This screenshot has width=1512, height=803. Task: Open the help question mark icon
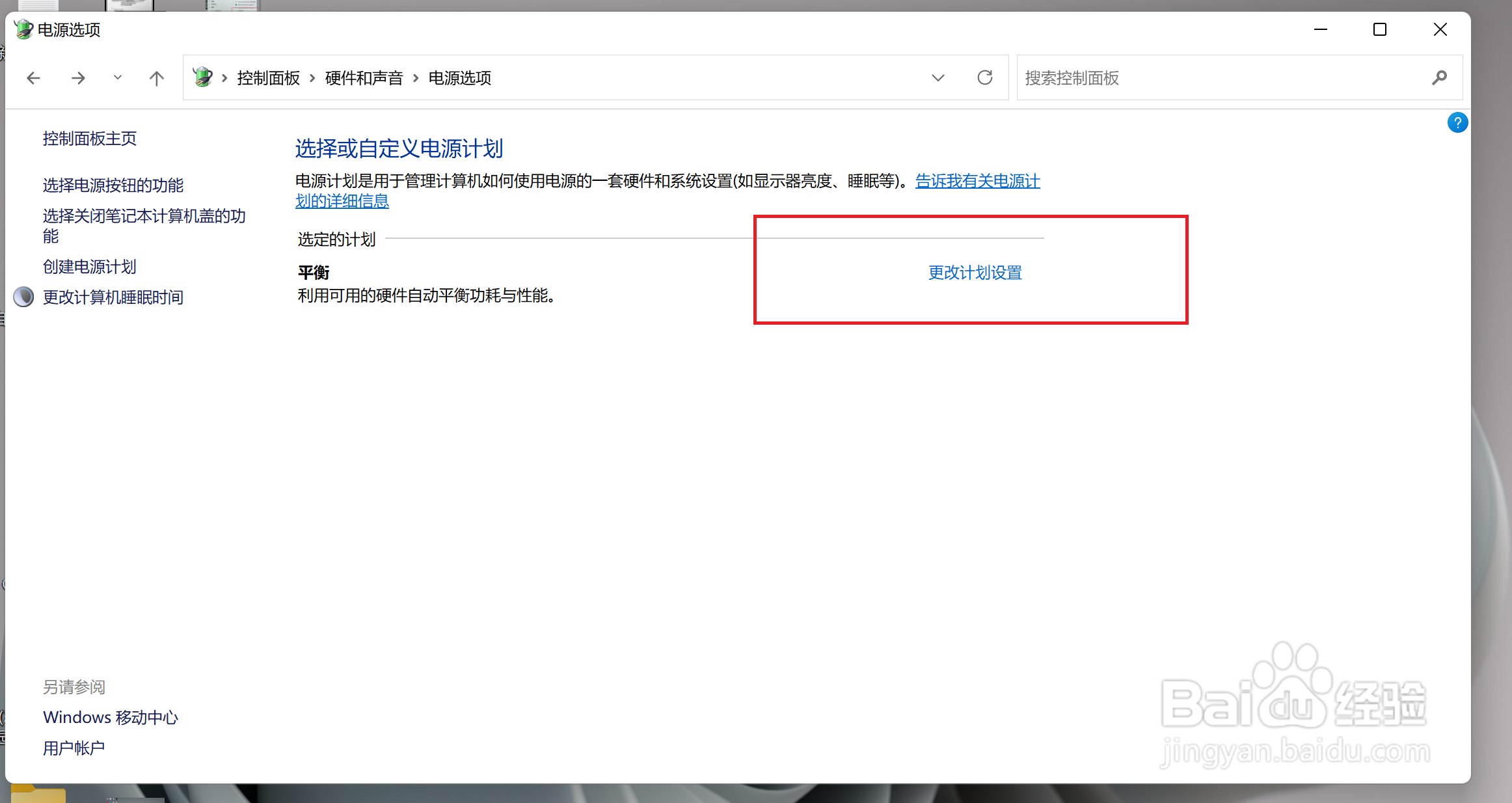(1457, 122)
